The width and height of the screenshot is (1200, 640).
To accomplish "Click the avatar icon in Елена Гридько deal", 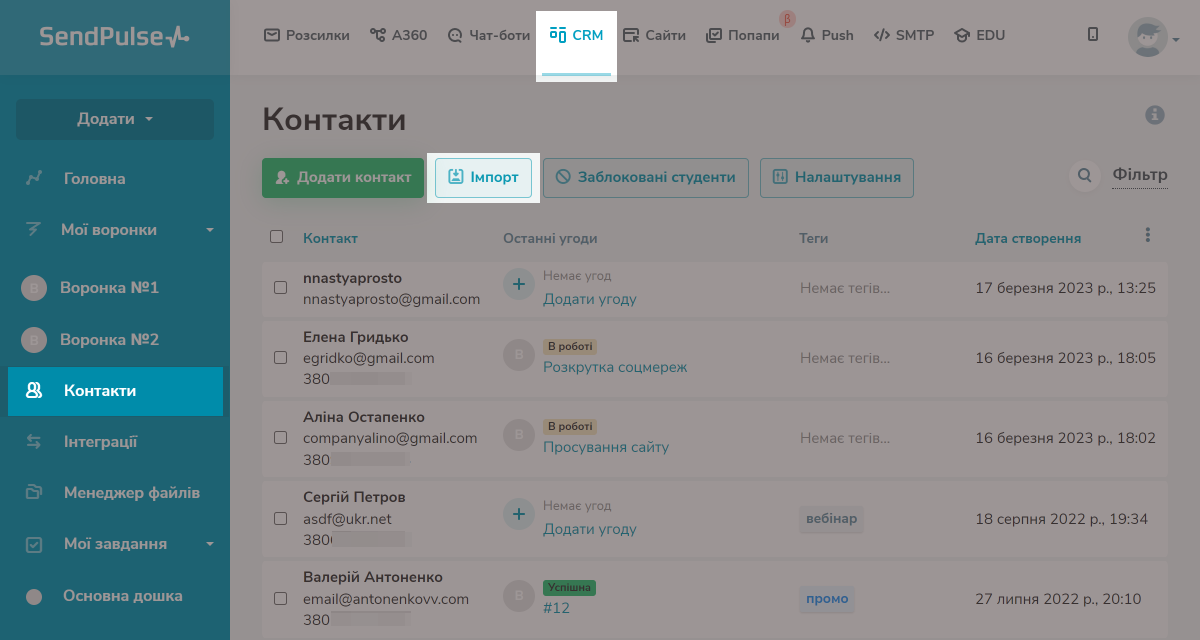I will pos(518,355).
